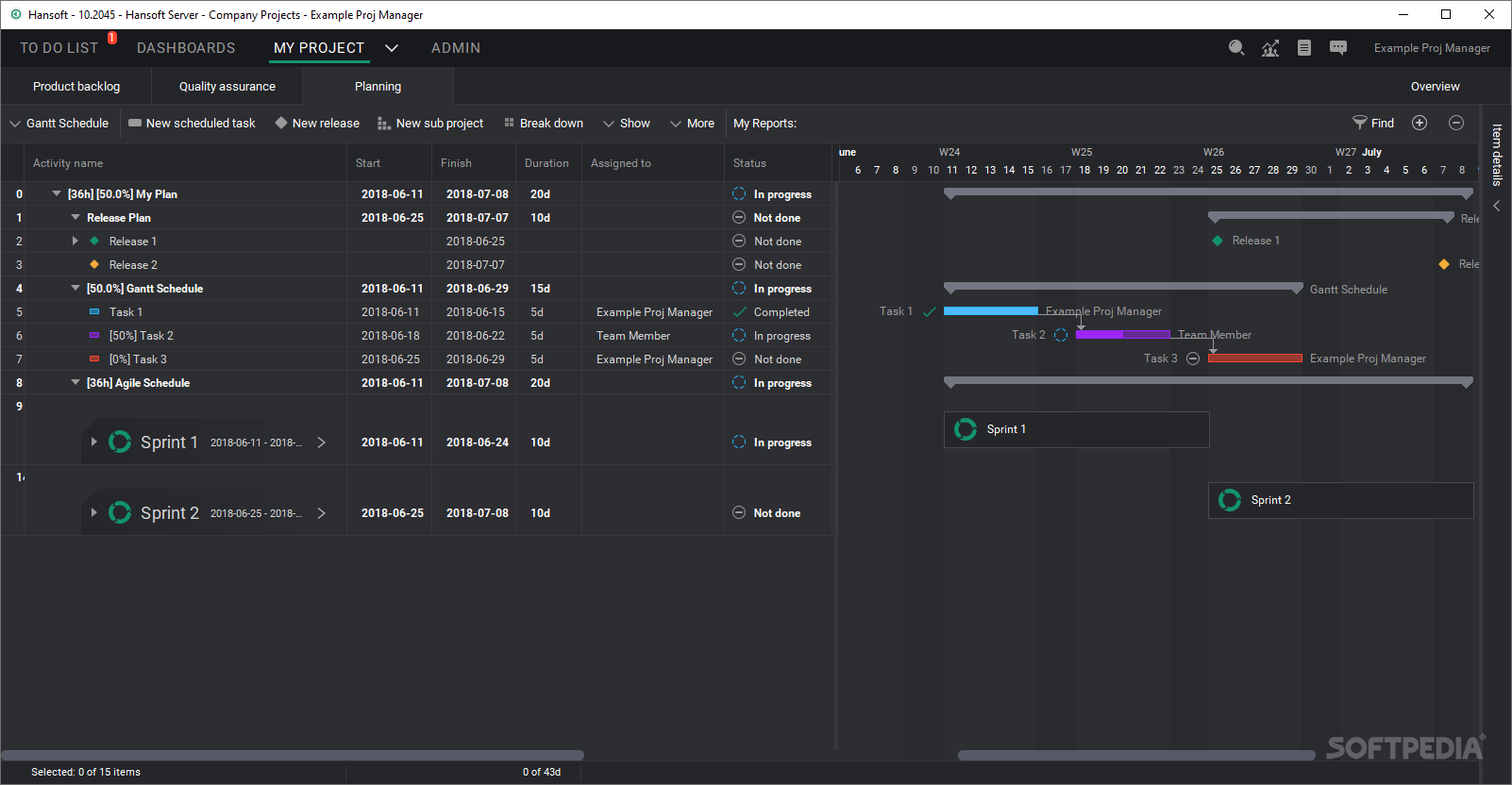Open the My Project dropdown arrow
The image size is (1512, 785).
tap(392, 48)
